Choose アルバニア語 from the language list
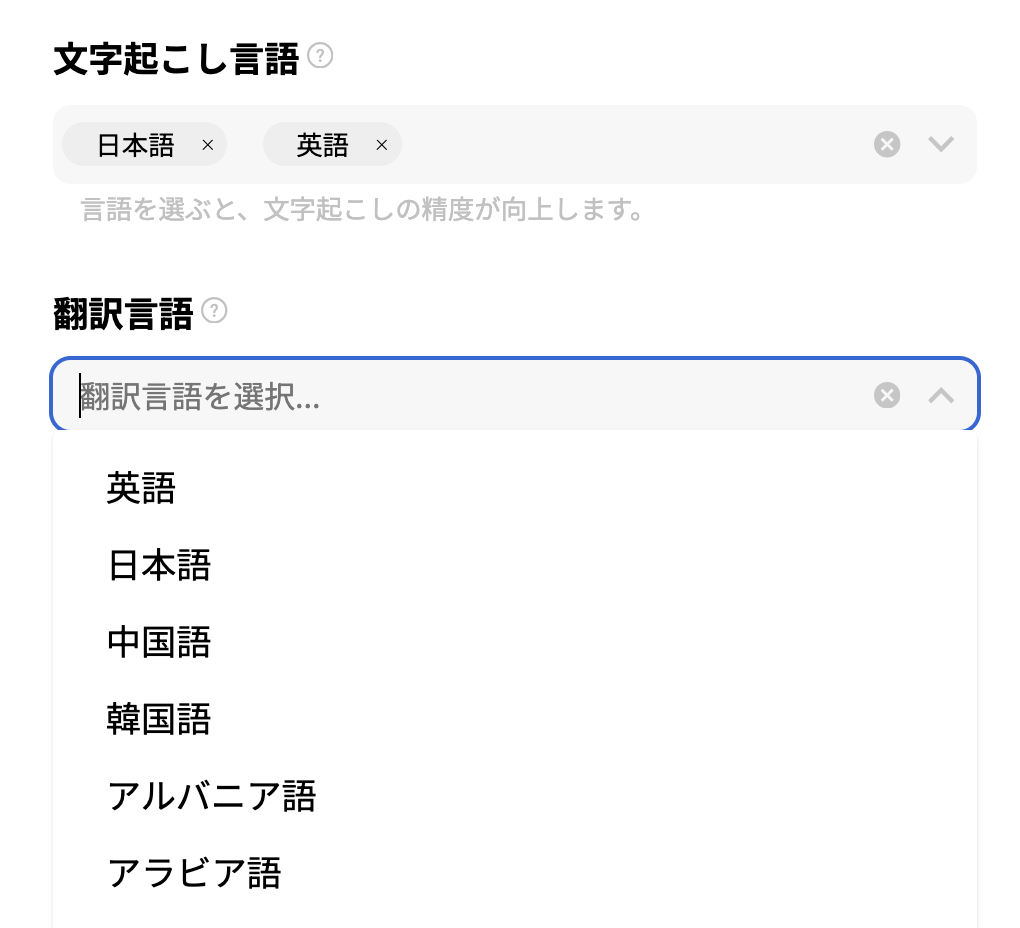Viewport: 1020px width, 928px height. coord(211,796)
